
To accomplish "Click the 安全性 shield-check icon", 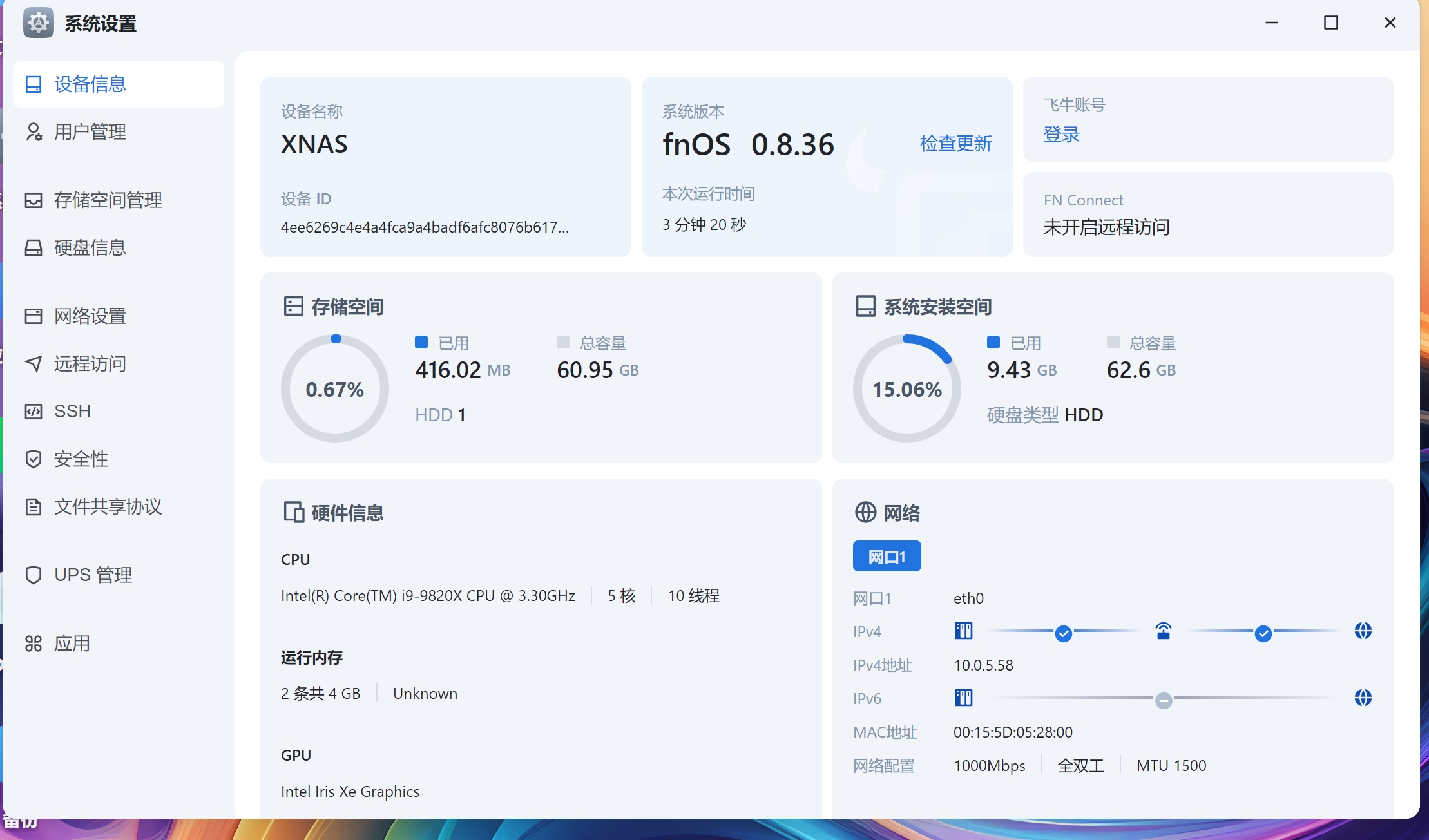I will pyautogui.click(x=34, y=459).
